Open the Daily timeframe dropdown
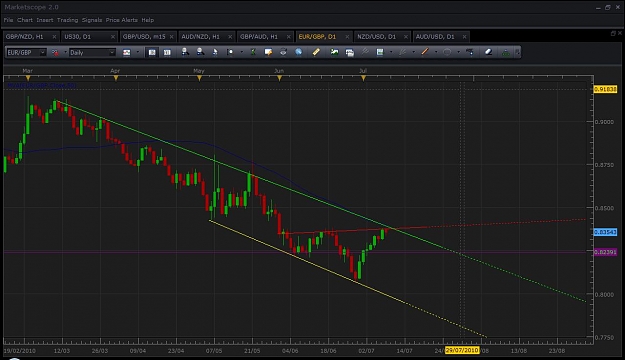This screenshot has height=360, width=625. 112,53
